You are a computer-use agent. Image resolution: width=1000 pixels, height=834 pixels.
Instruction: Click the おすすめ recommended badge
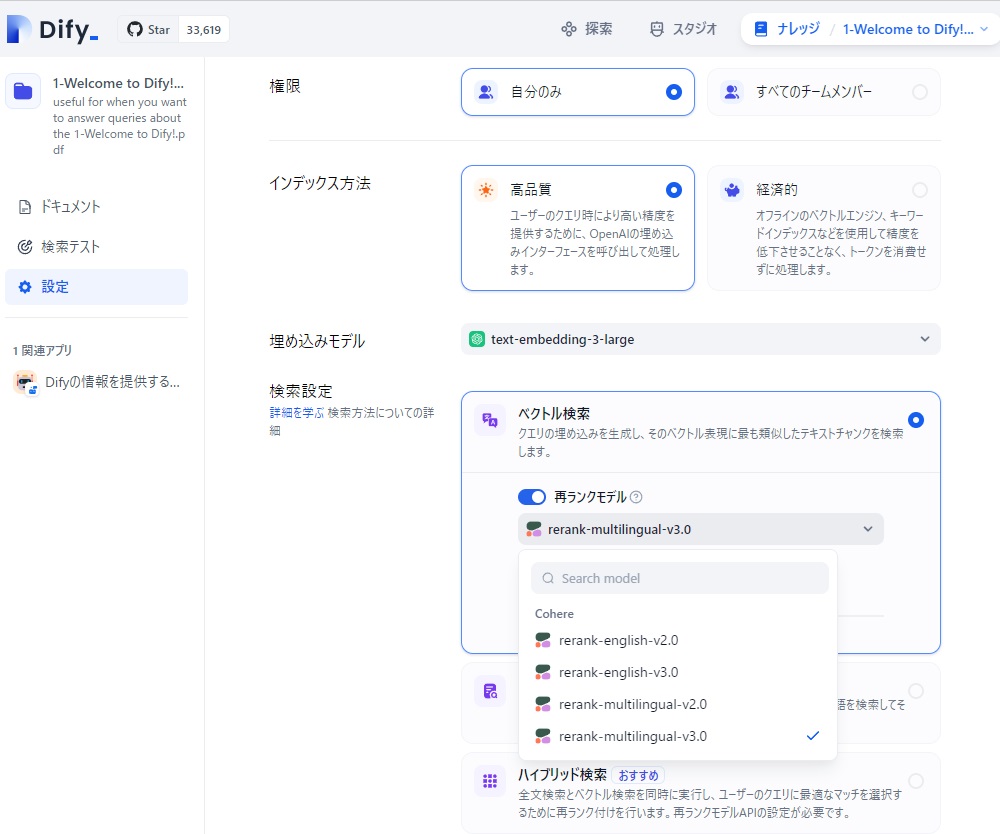pyautogui.click(x=638, y=775)
